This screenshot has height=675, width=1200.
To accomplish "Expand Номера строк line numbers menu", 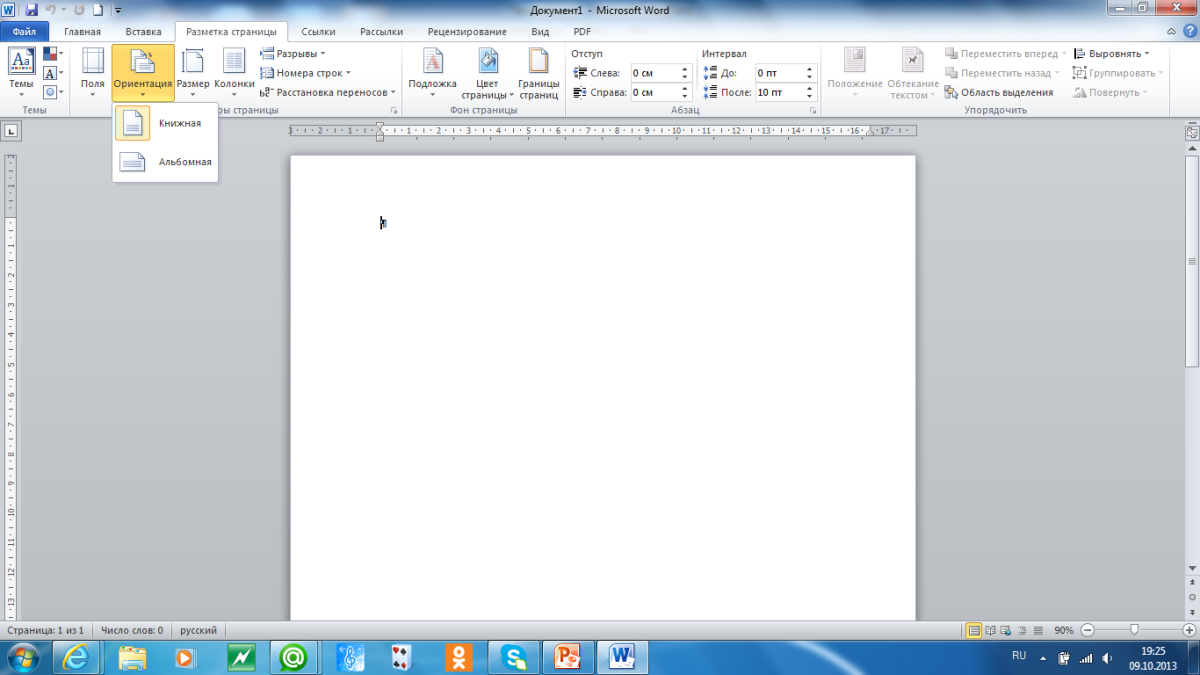I will pos(305,73).
